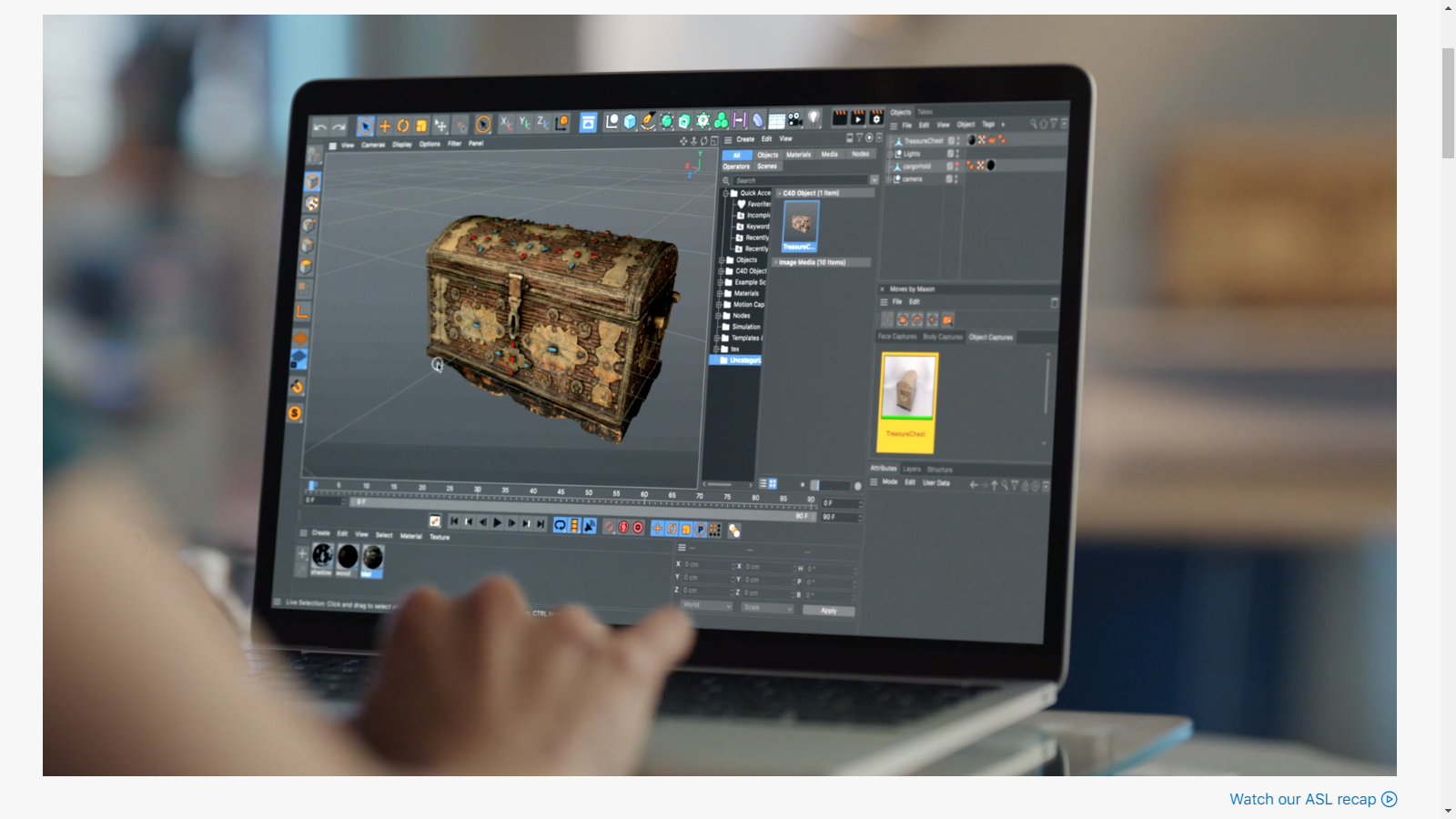Click the Redo arrow in the top toolbar

point(339,127)
